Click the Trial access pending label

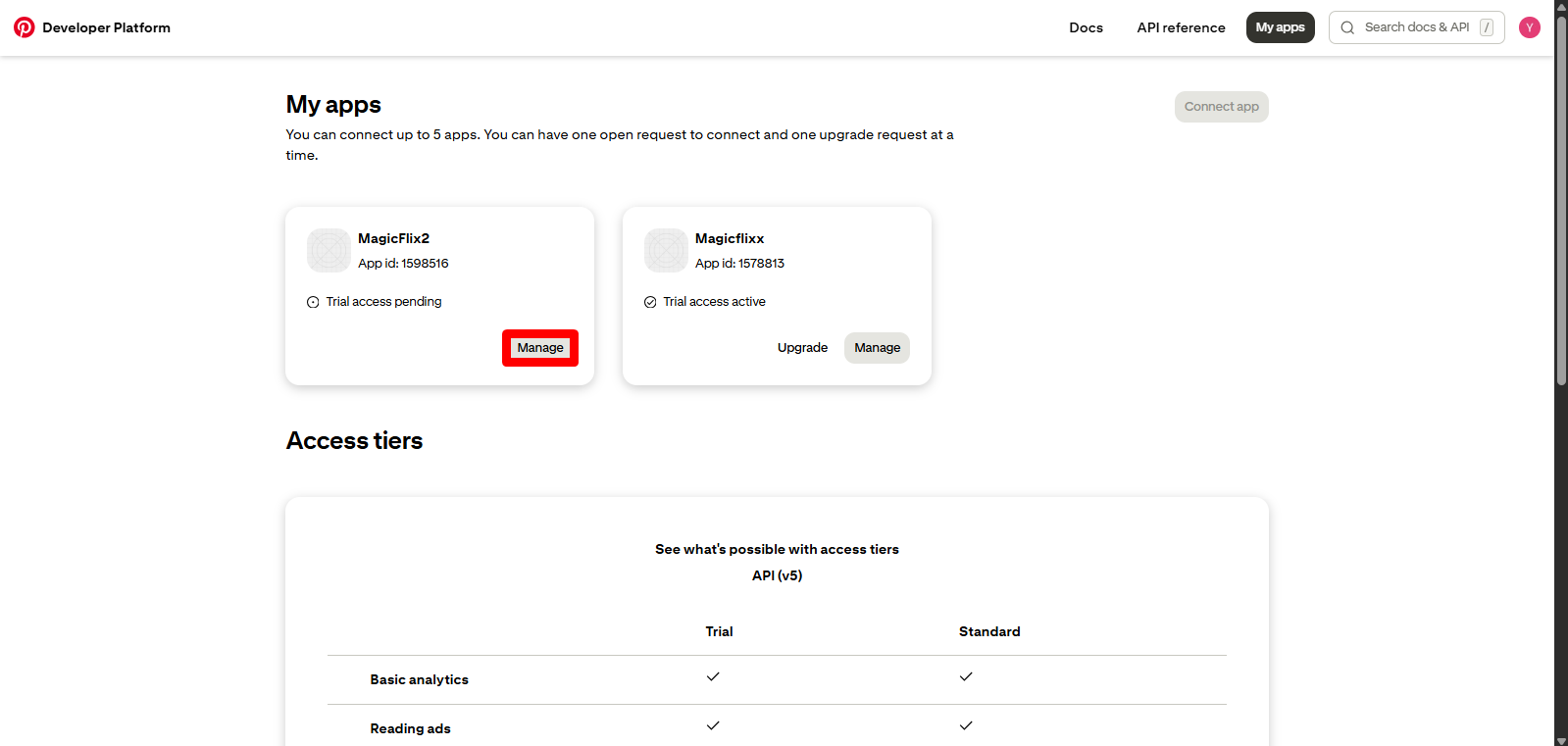click(x=383, y=302)
